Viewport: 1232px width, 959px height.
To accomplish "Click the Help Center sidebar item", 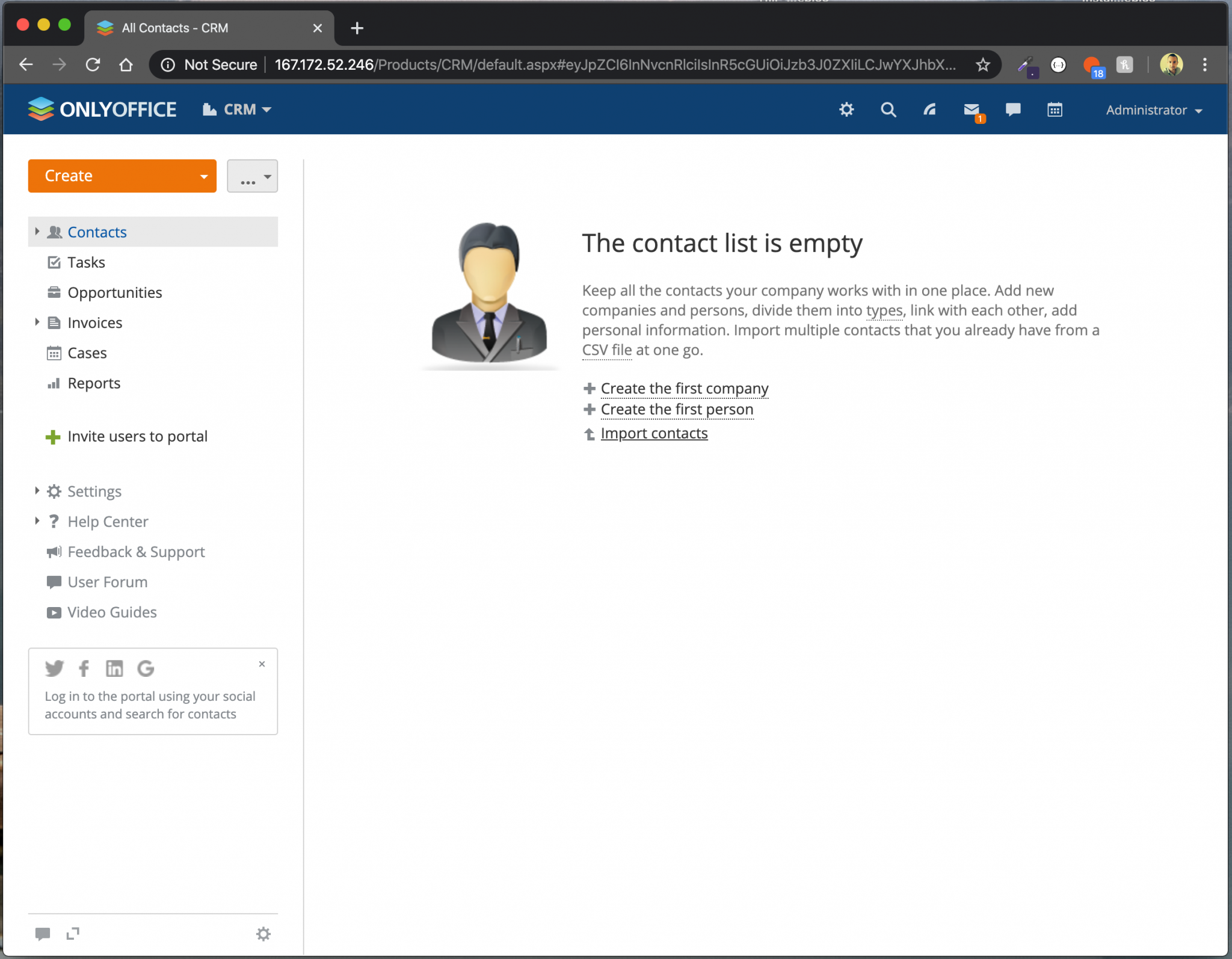I will click(107, 520).
